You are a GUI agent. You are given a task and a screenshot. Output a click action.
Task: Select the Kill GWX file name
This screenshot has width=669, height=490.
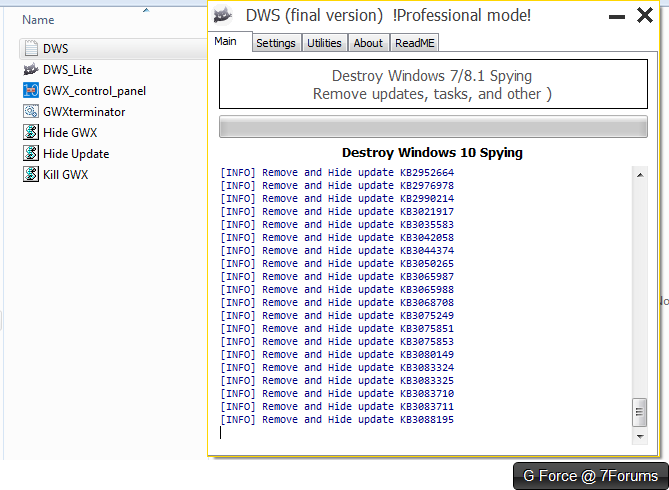click(x=65, y=174)
